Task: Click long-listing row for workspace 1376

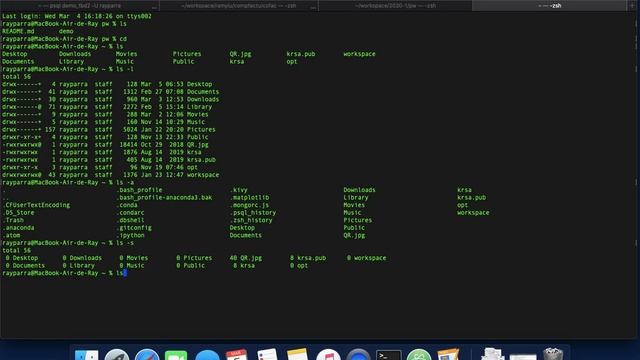Action: pos(111,175)
